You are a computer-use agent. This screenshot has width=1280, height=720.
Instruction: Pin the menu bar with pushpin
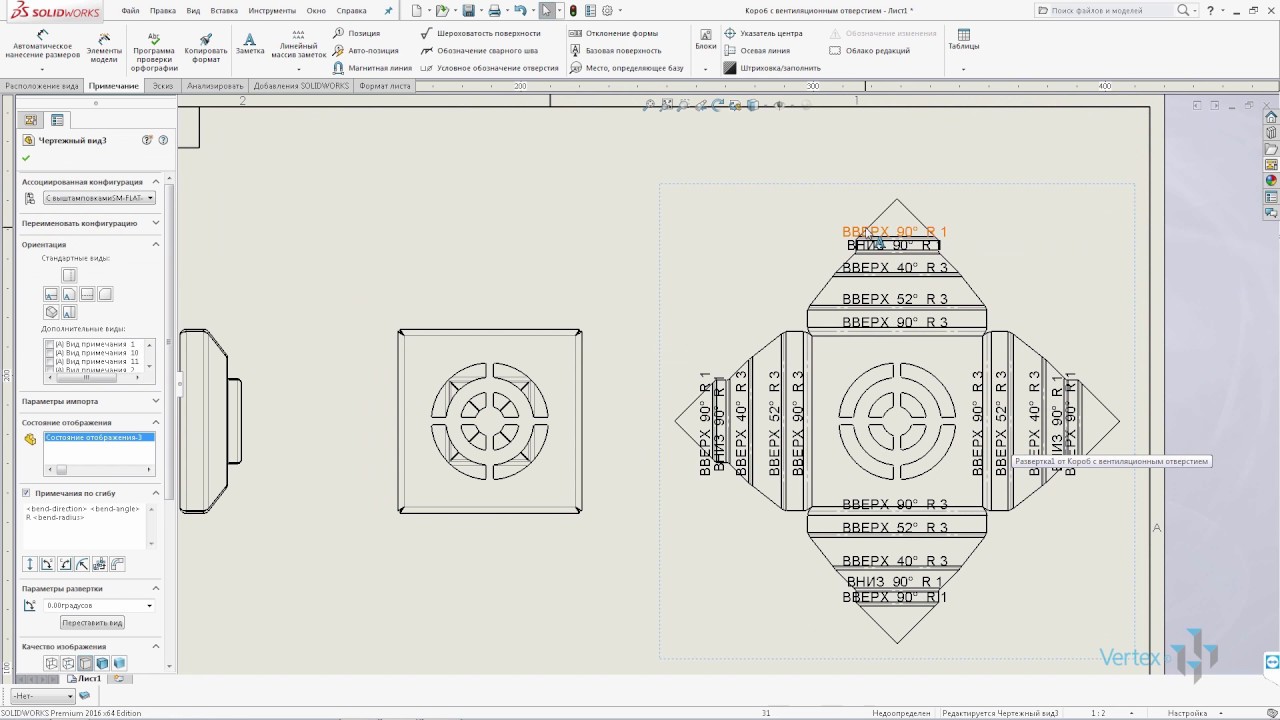(389, 10)
